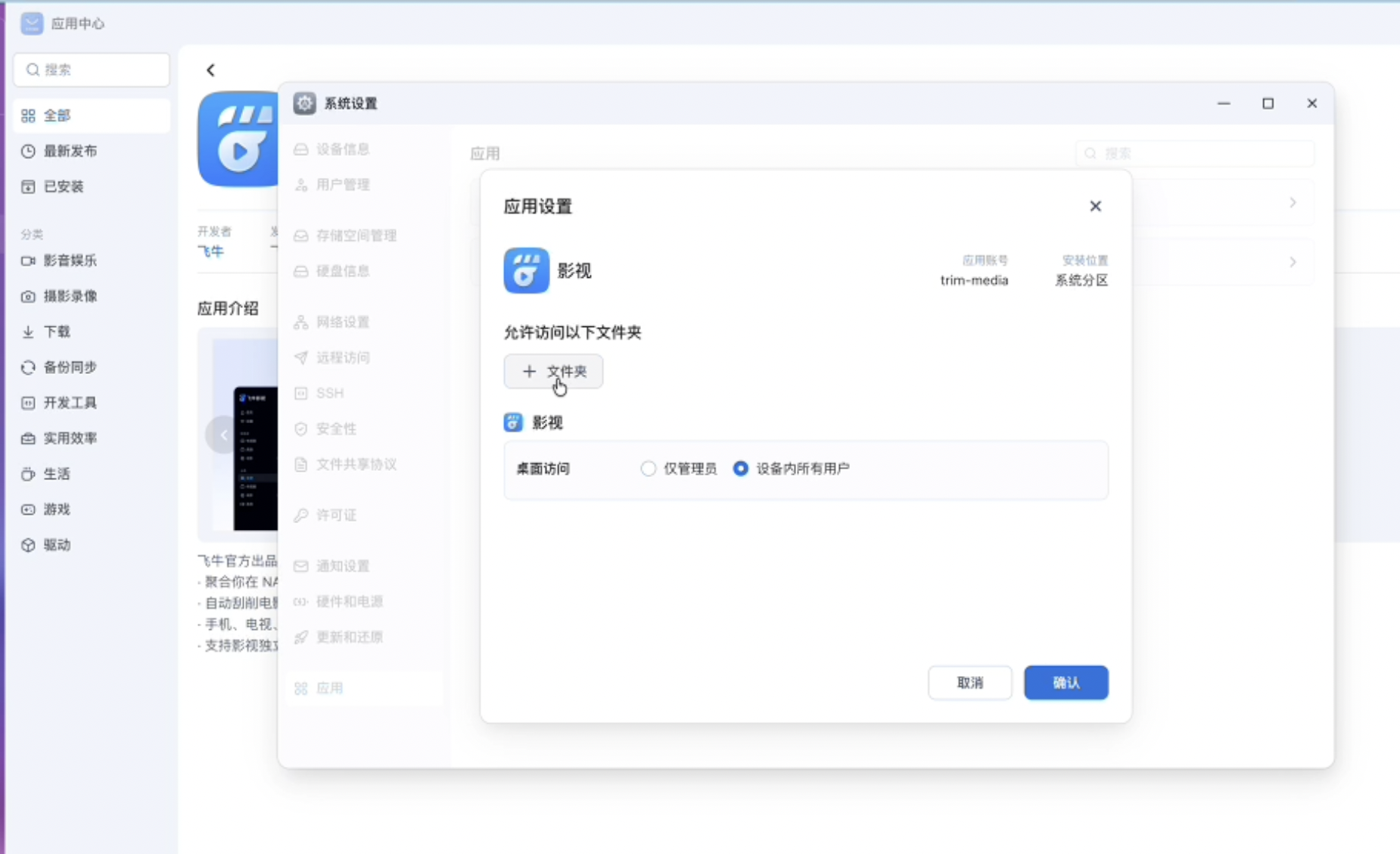The image size is (1400, 854).
Task: Close the 应用设置 dialog with X
Action: point(1095,206)
